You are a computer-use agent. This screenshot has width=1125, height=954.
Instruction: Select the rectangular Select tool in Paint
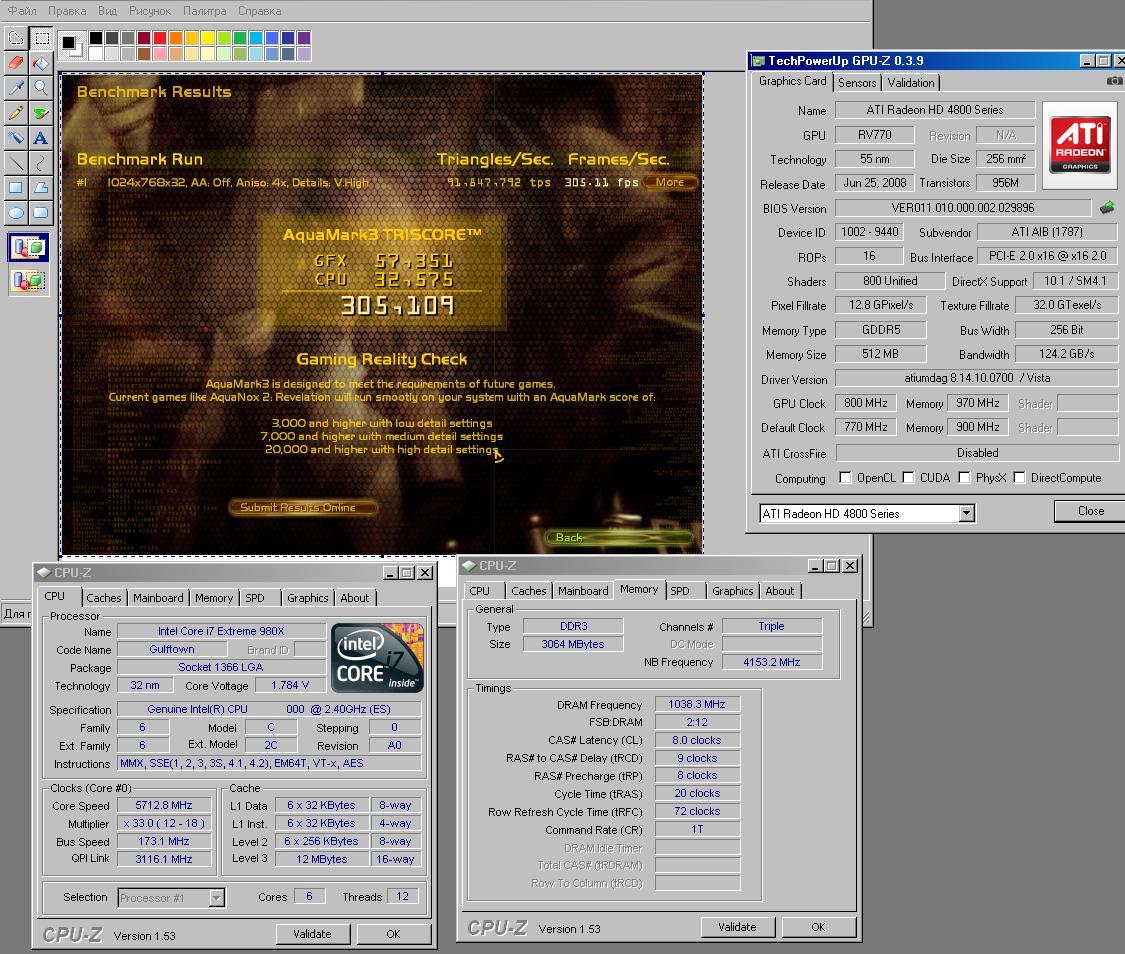42,38
